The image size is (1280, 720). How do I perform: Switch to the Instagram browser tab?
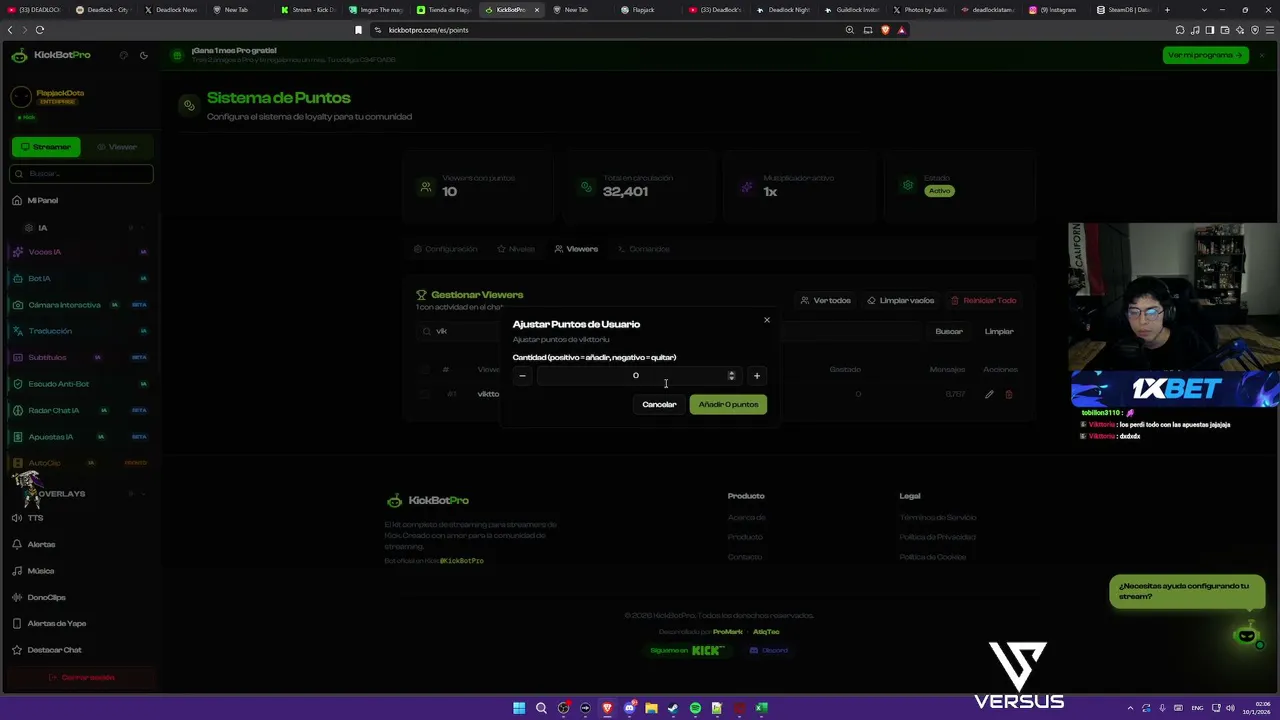[1054, 9]
